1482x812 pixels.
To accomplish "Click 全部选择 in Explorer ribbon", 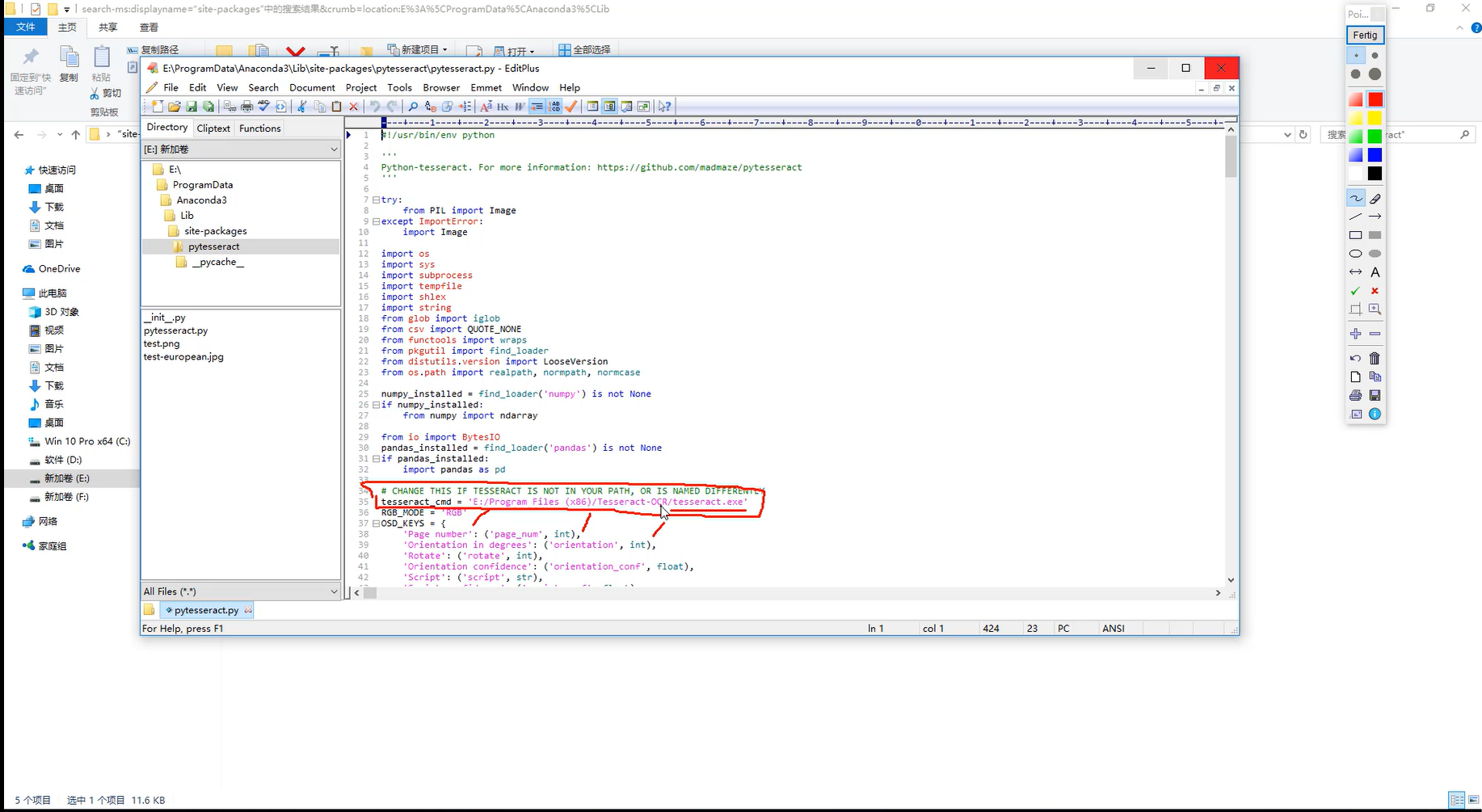I will pos(585,49).
